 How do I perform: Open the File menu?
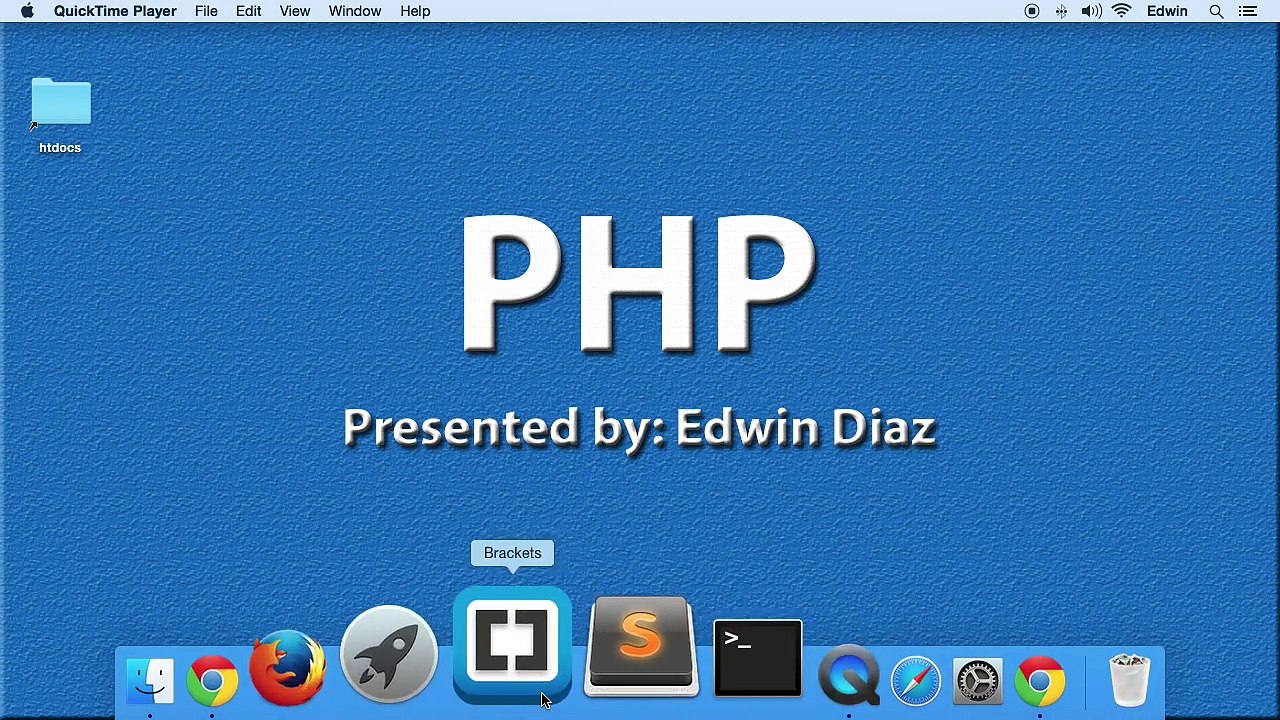click(206, 11)
